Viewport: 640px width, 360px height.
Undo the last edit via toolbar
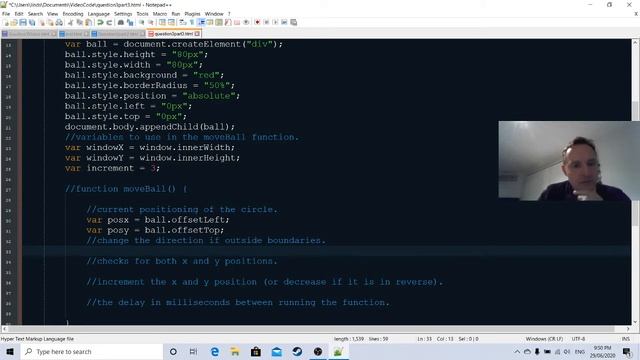pos(100,22)
